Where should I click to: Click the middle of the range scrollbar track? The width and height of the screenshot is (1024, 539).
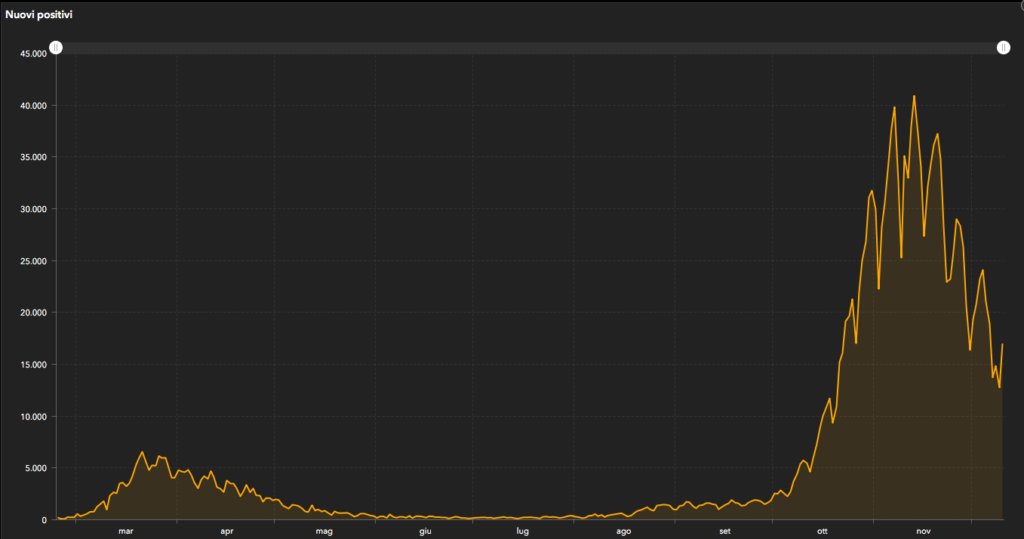pos(530,48)
